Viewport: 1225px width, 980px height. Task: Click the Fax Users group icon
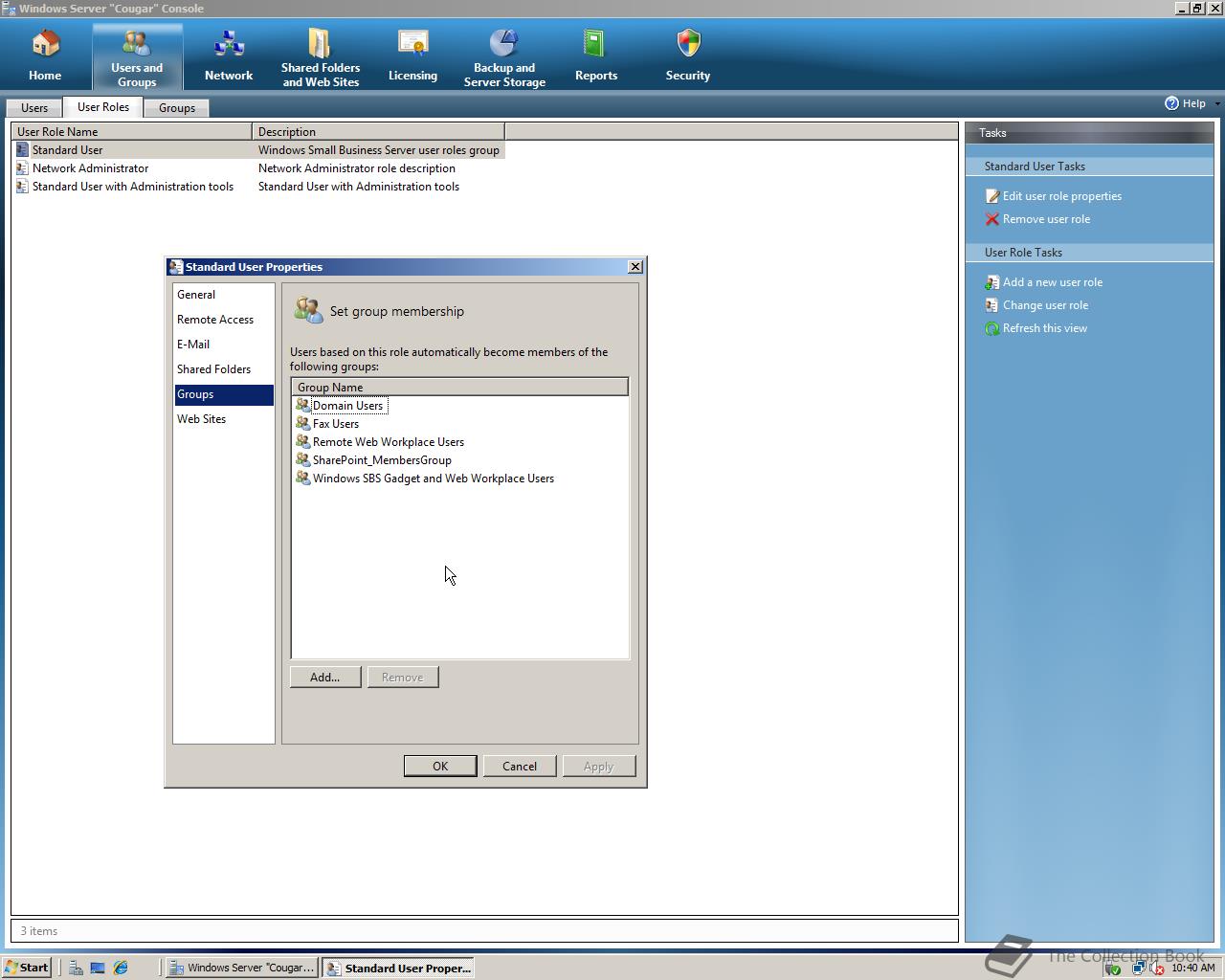pyautogui.click(x=302, y=424)
